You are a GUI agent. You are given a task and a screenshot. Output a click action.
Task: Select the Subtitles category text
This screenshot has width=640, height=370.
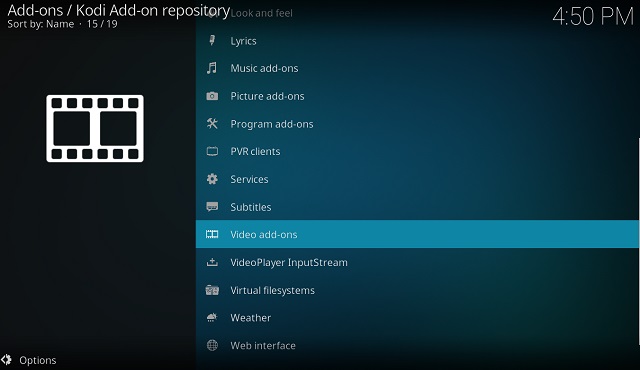pyautogui.click(x=251, y=207)
